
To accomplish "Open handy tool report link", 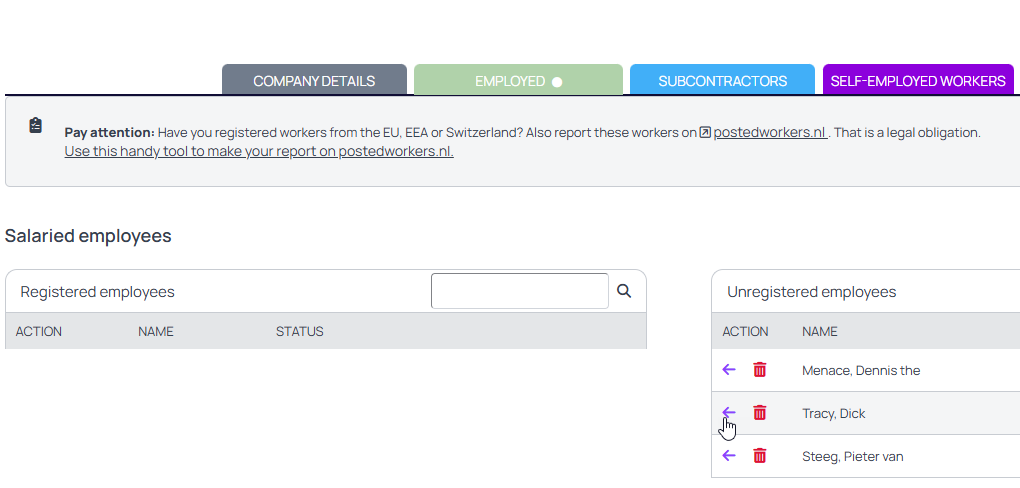I will (259, 152).
